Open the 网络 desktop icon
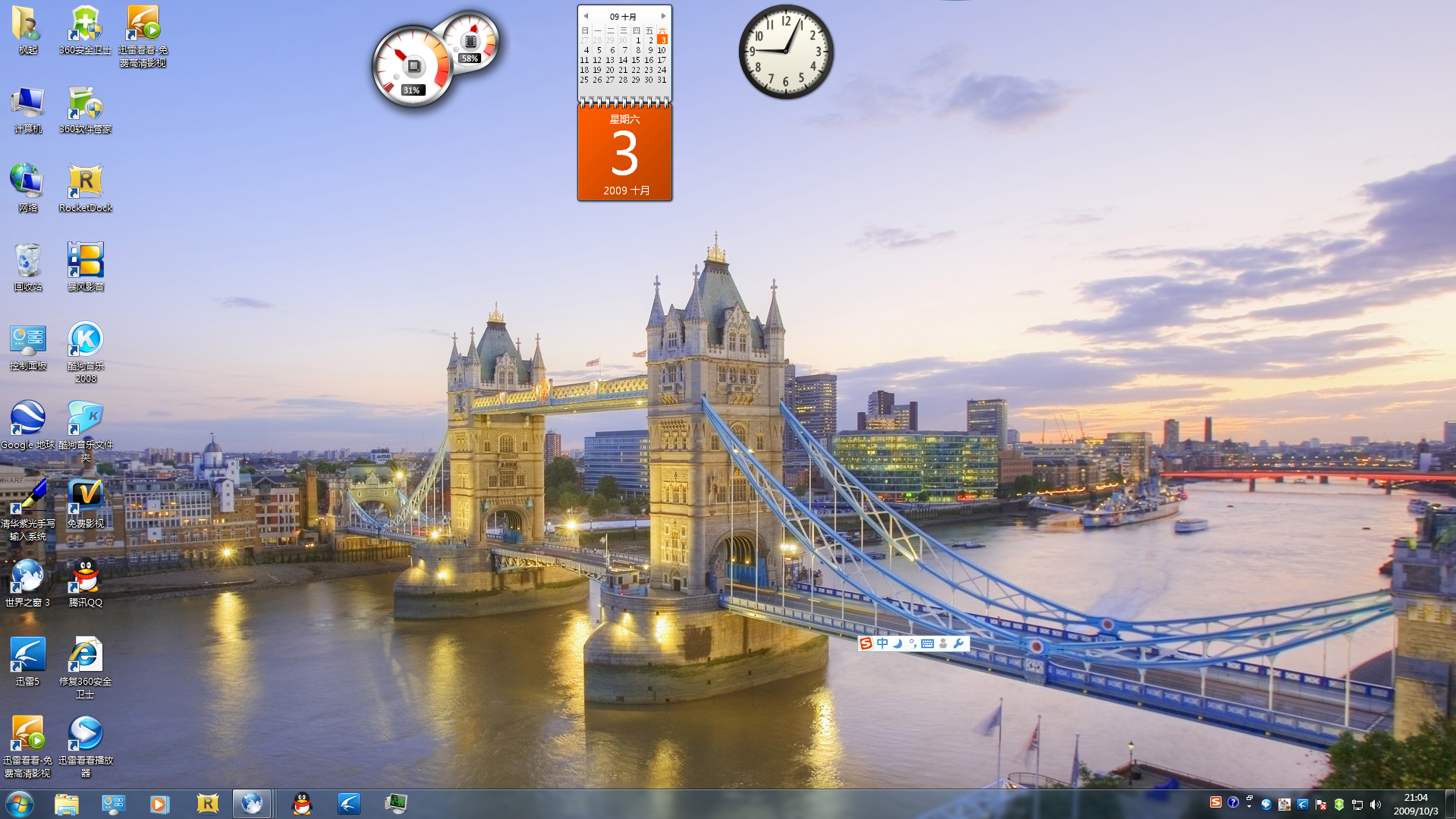The width and height of the screenshot is (1456, 819). point(27,188)
